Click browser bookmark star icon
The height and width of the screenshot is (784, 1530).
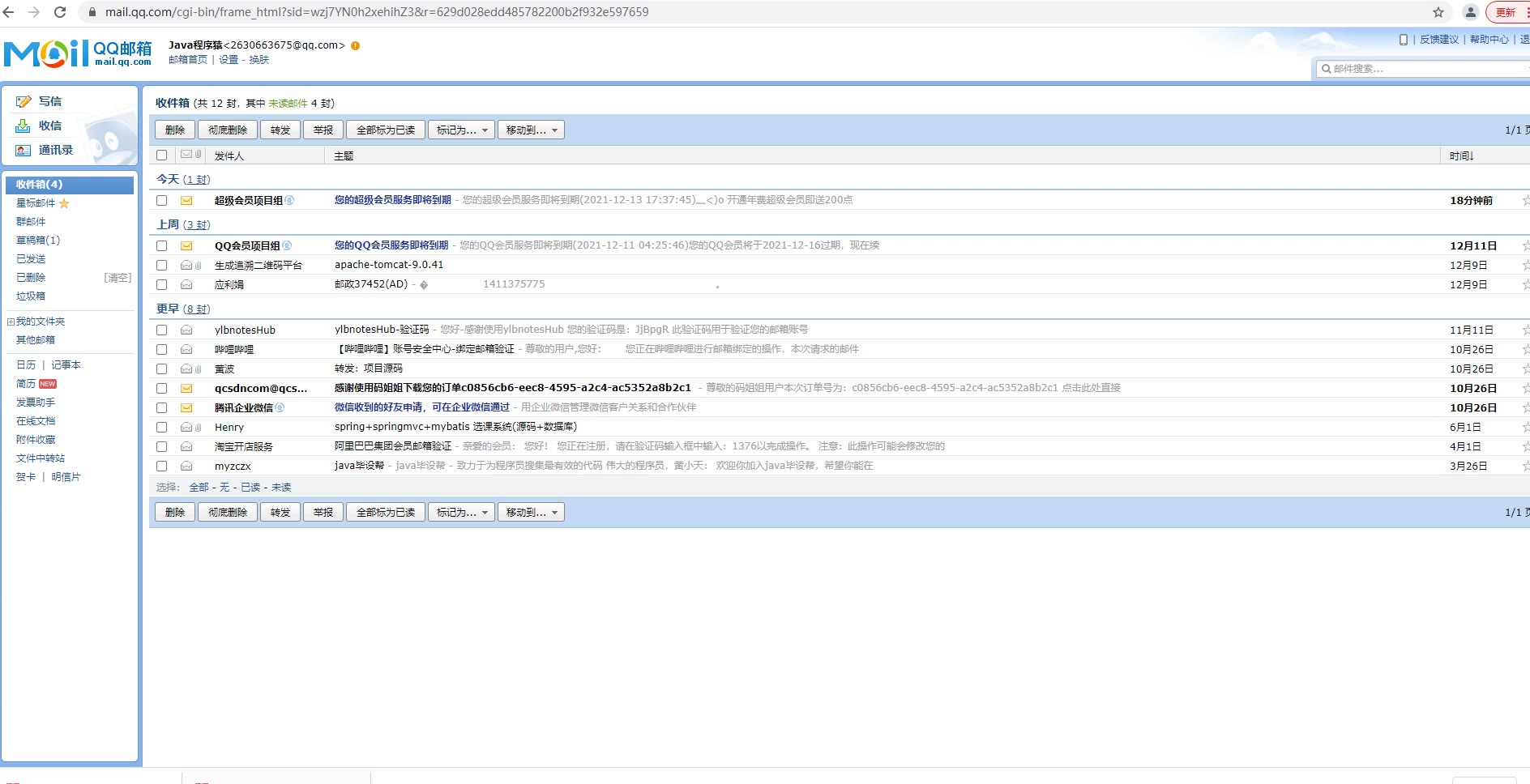1438,12
